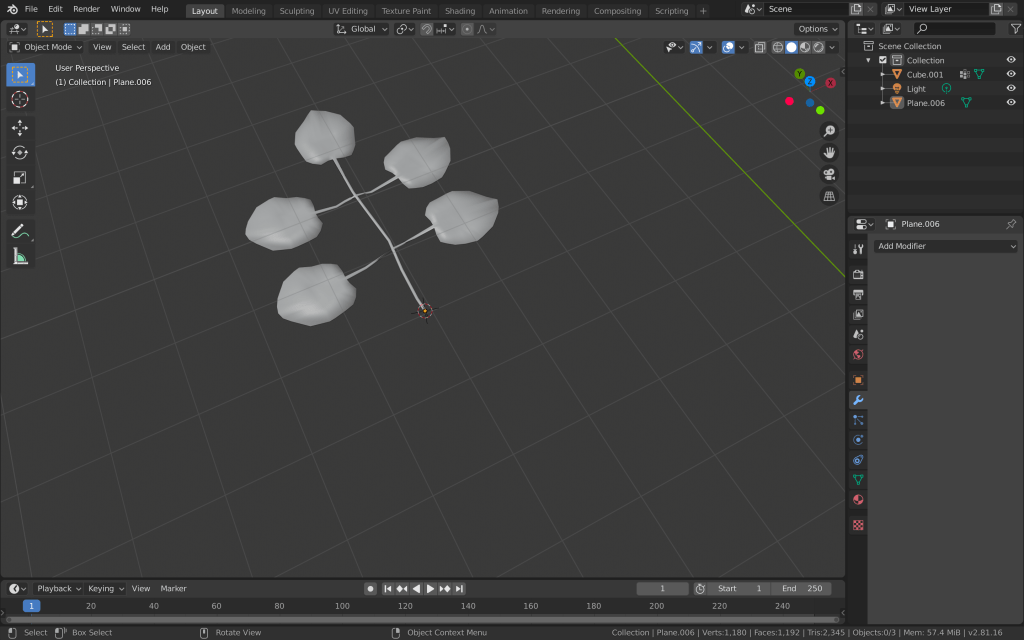
Task: Select the Annotate tool
Action: click(20, 231)
